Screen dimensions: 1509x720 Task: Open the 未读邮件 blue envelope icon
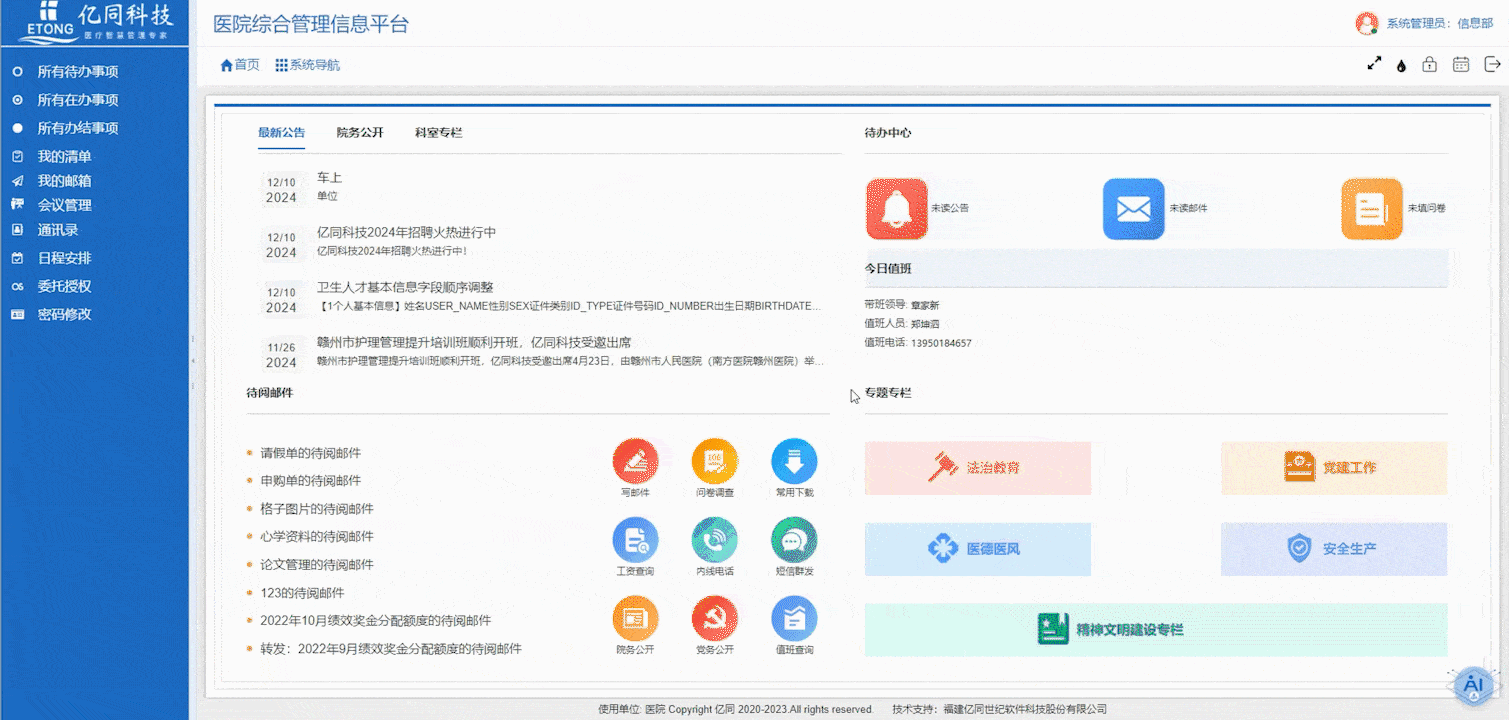(1133, 209)
